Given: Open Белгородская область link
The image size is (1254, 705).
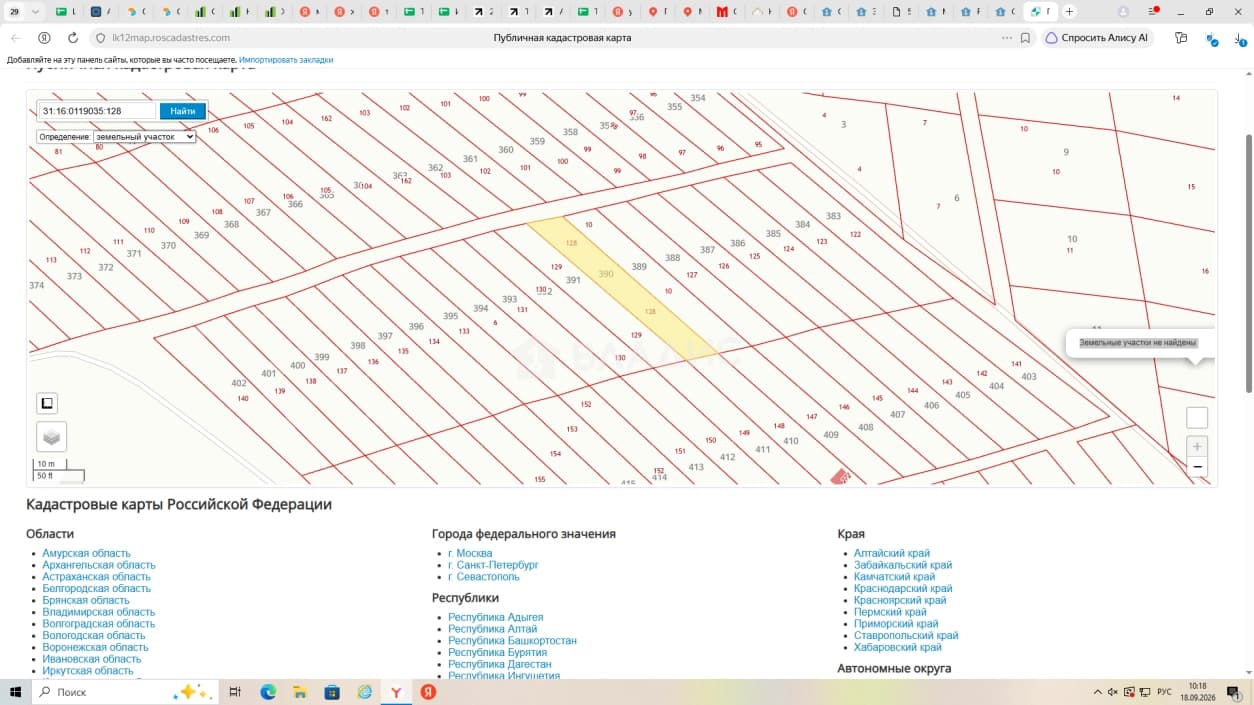Looking at the screenshot, I should (x=96, y=589).
